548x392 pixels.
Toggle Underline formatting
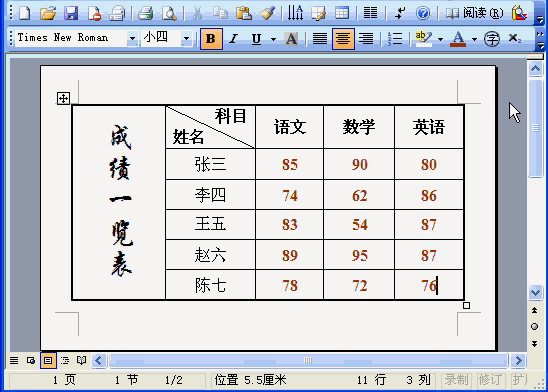[x=257, y=39]
